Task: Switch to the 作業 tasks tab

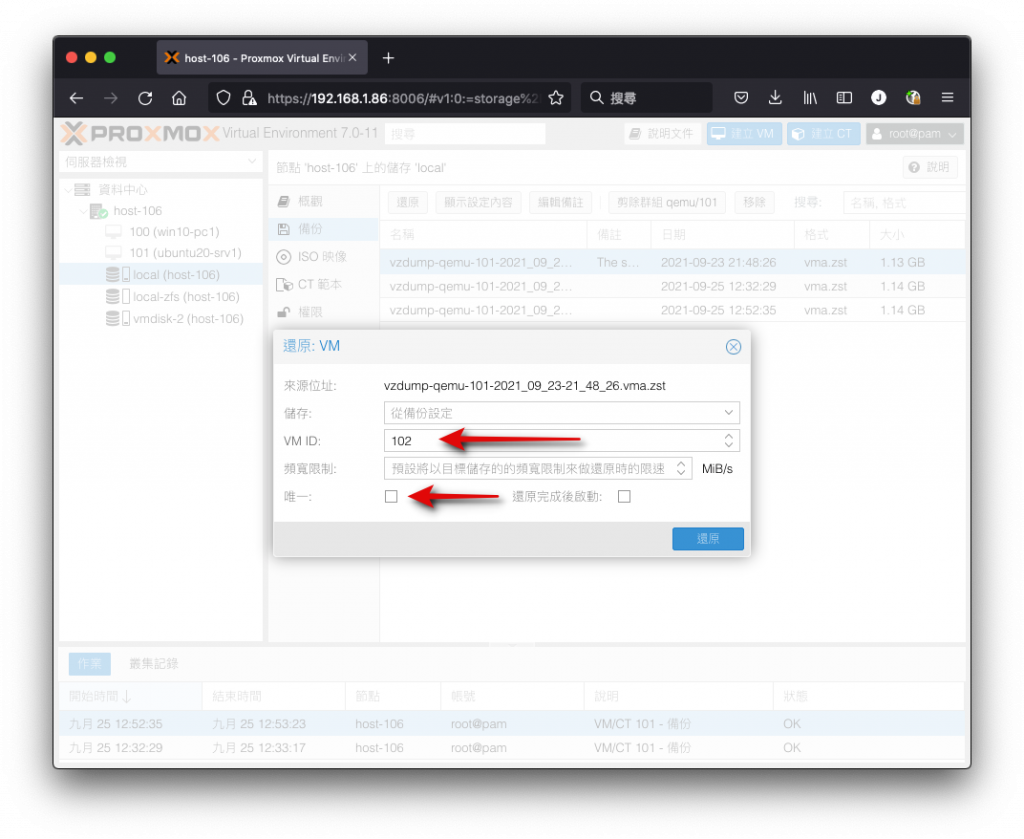Action: pyautogui.click(x=90, y=663)
